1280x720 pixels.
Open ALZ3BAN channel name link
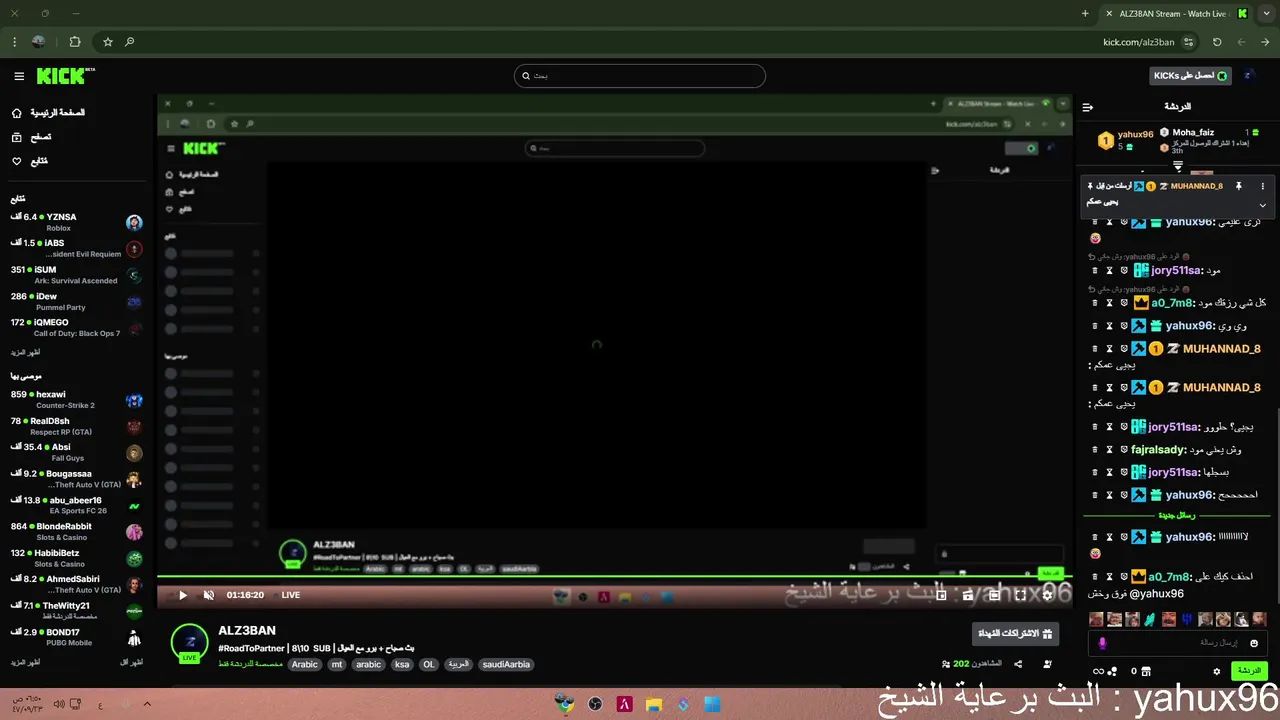(247, 631)
